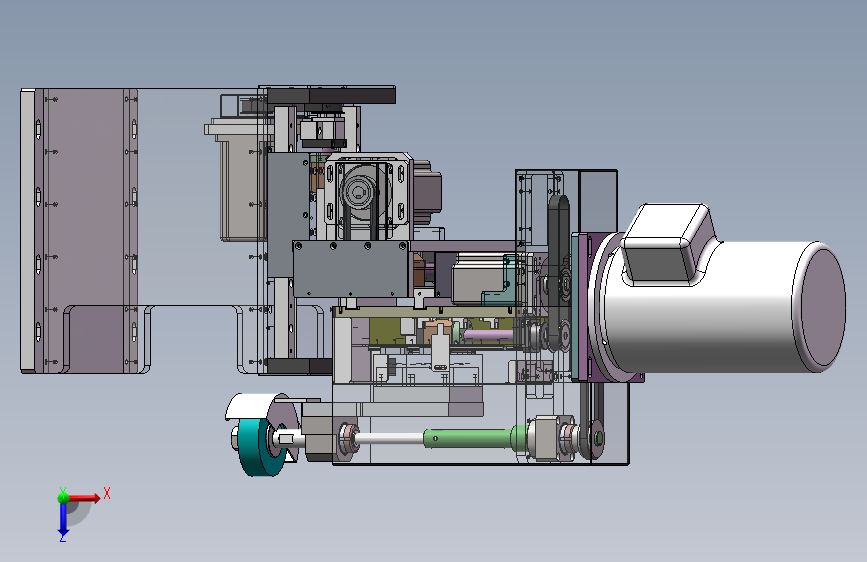867x562 pixels.
Task: Click the red X axis of the triad
Action: (x=83, y=498)
